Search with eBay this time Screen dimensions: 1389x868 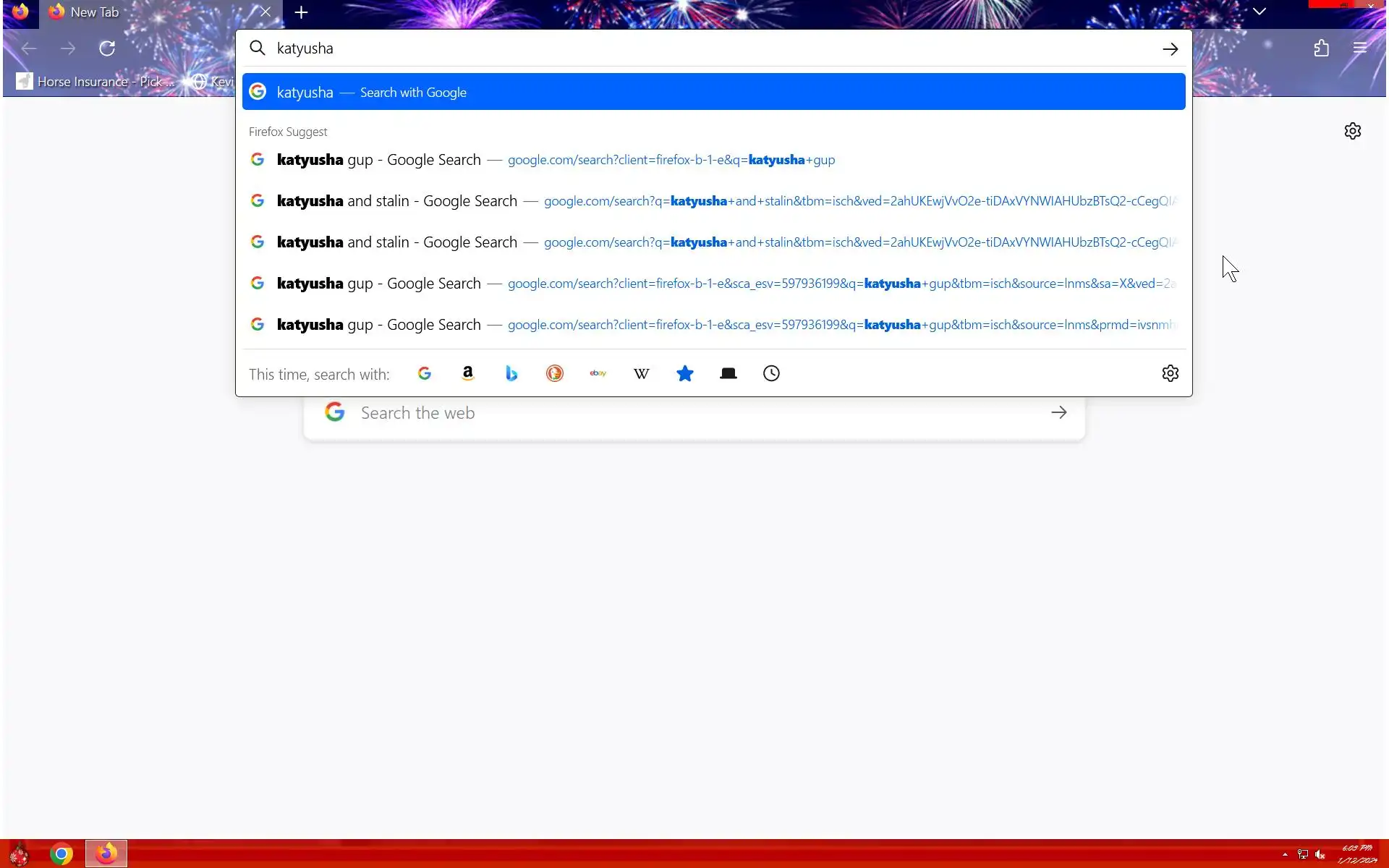coord(598,373)
